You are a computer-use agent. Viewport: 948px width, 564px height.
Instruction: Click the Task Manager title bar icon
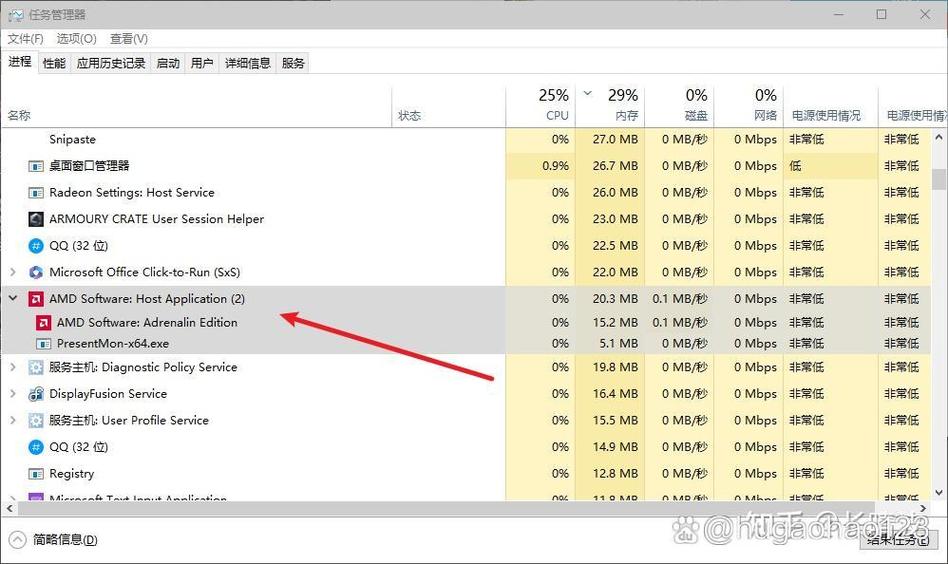[x=15, y=15]
